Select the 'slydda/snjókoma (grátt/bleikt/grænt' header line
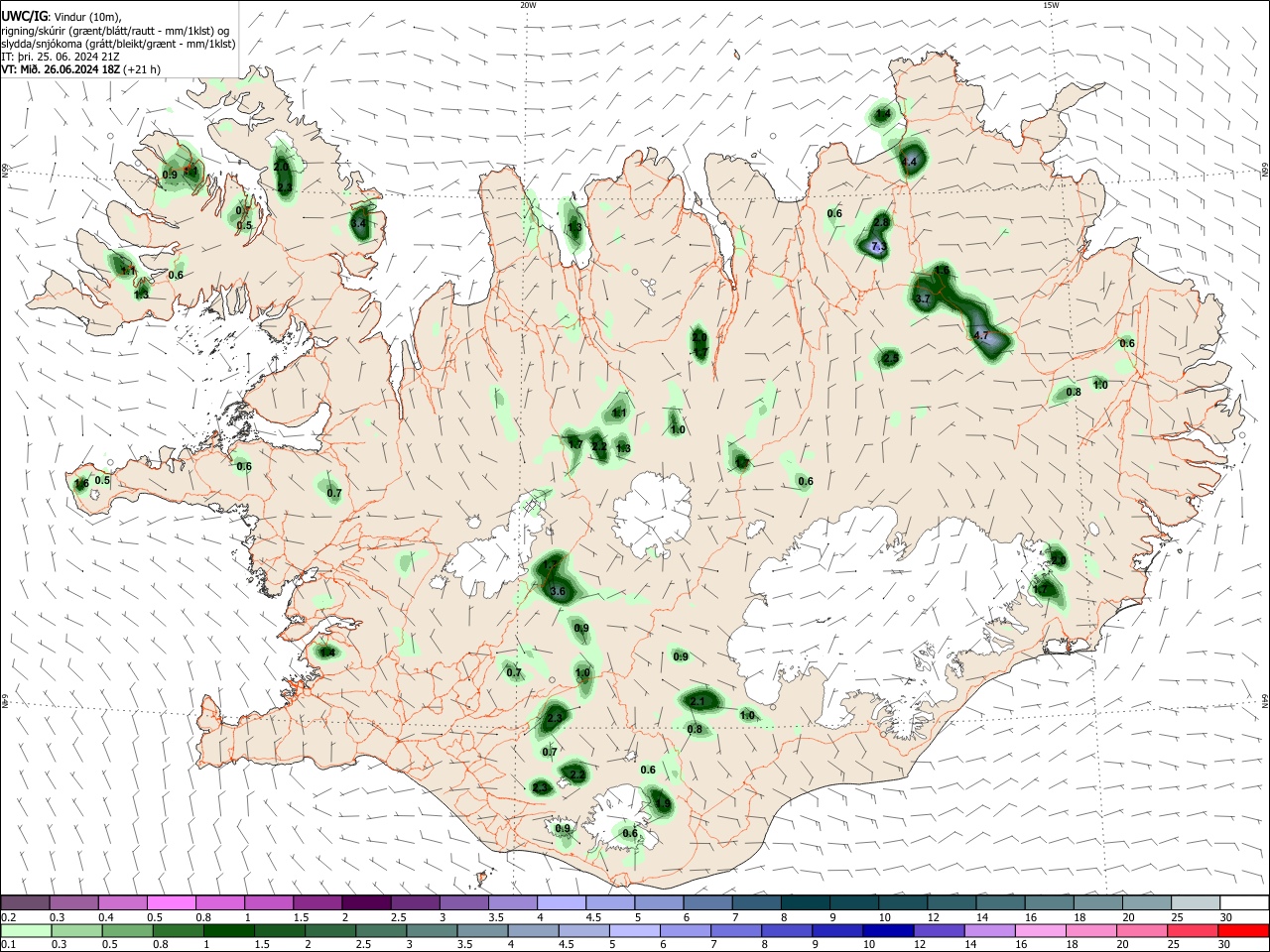Image resolution: width=1270 pixels, height=952 pixels. tap(118, 44)
